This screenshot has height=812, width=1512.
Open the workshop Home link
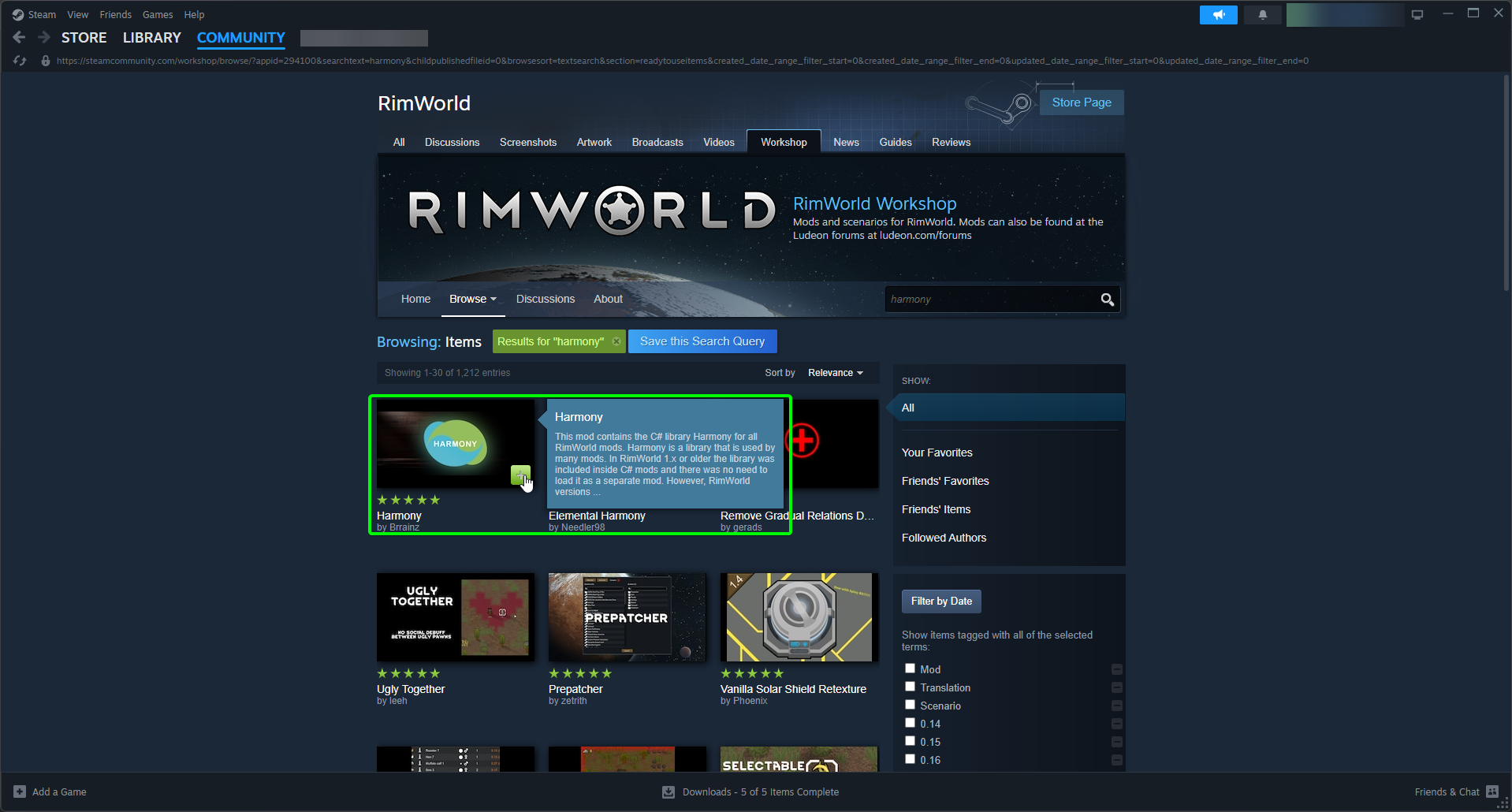pyautogui.click(x=415, y=300)
